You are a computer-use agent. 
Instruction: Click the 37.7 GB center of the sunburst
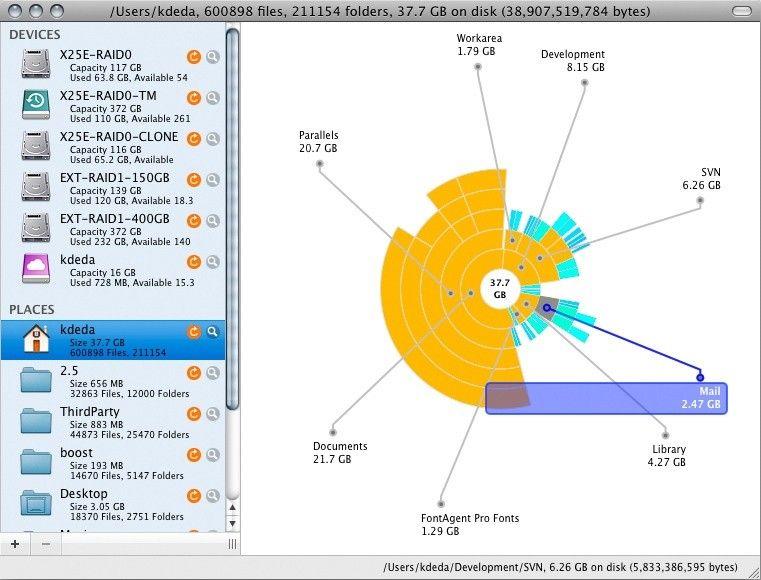[500, 289]
